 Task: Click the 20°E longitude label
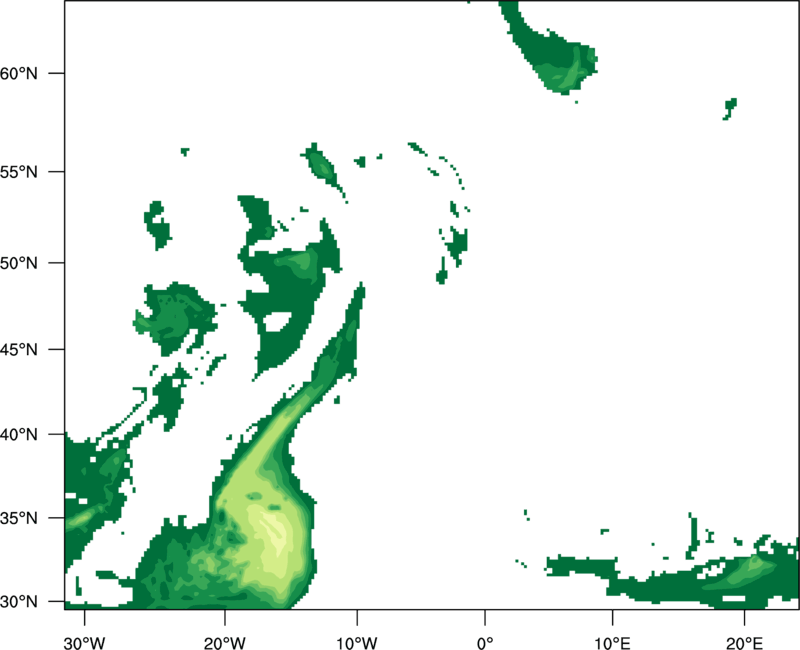coord(744,643)
